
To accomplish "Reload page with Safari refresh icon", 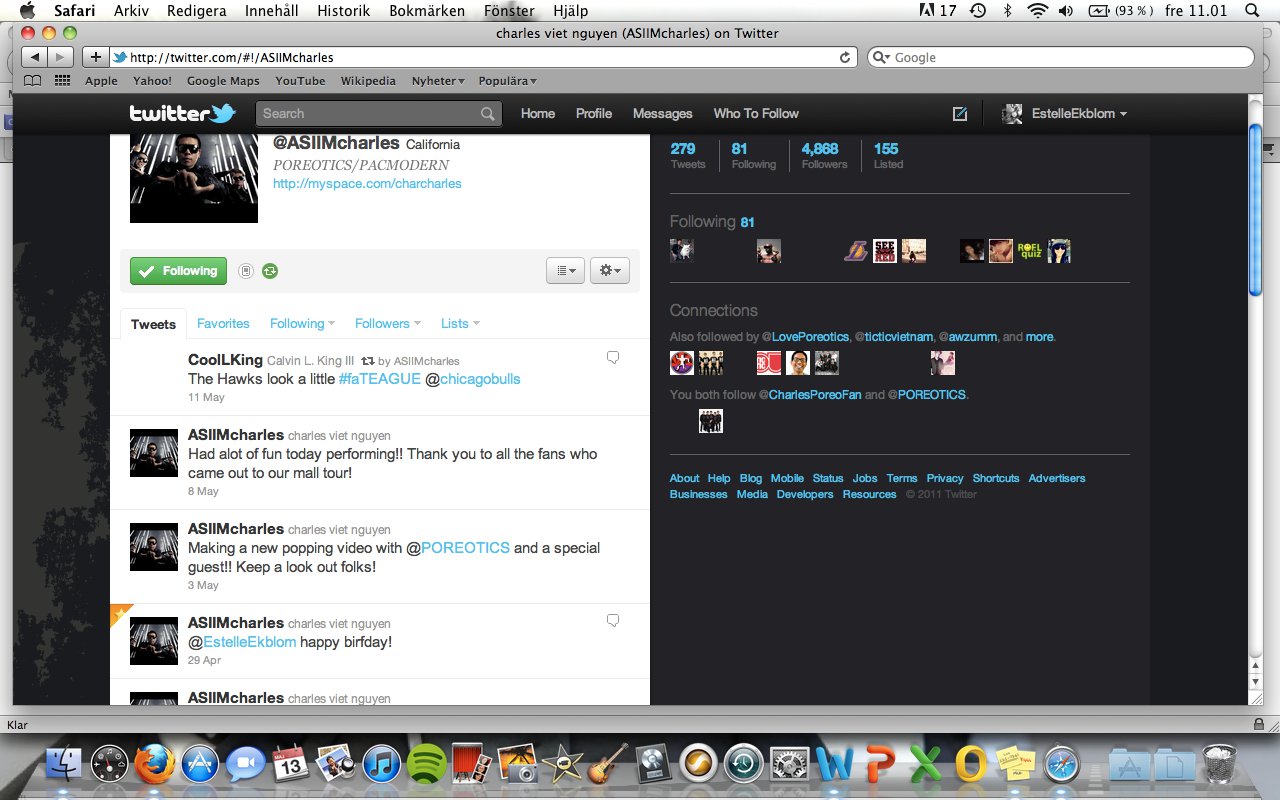I will tap(845, 58).
